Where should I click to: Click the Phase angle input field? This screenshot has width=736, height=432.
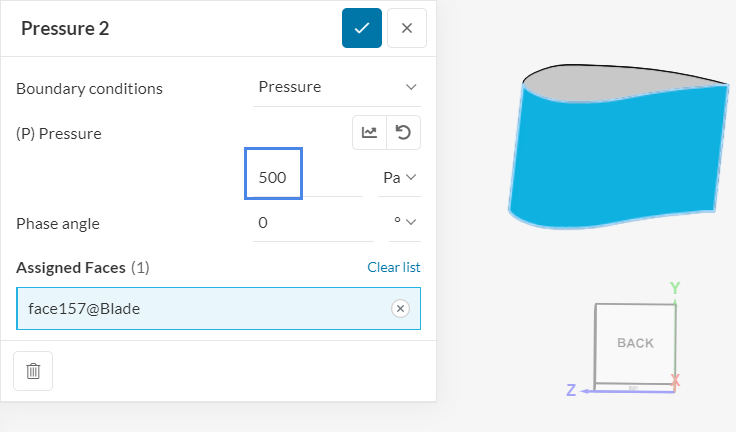pos(310,222)
